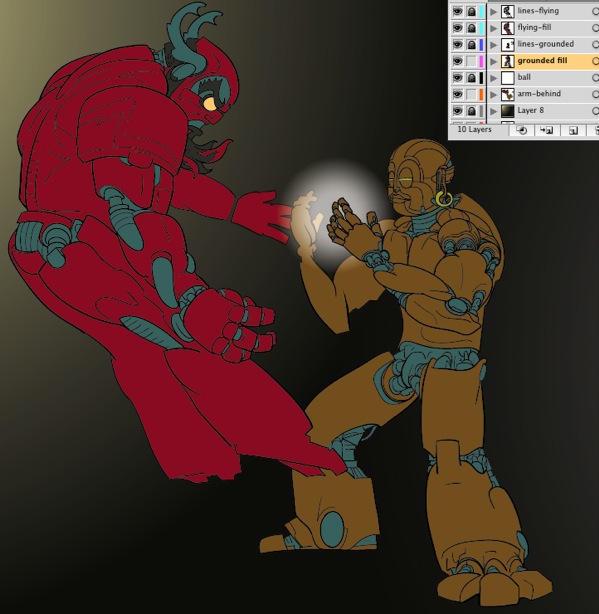Screen dimensions: 599x614
Task: Select the Layer 8 row
Action: pyautogui.click(x=530, y=110)
